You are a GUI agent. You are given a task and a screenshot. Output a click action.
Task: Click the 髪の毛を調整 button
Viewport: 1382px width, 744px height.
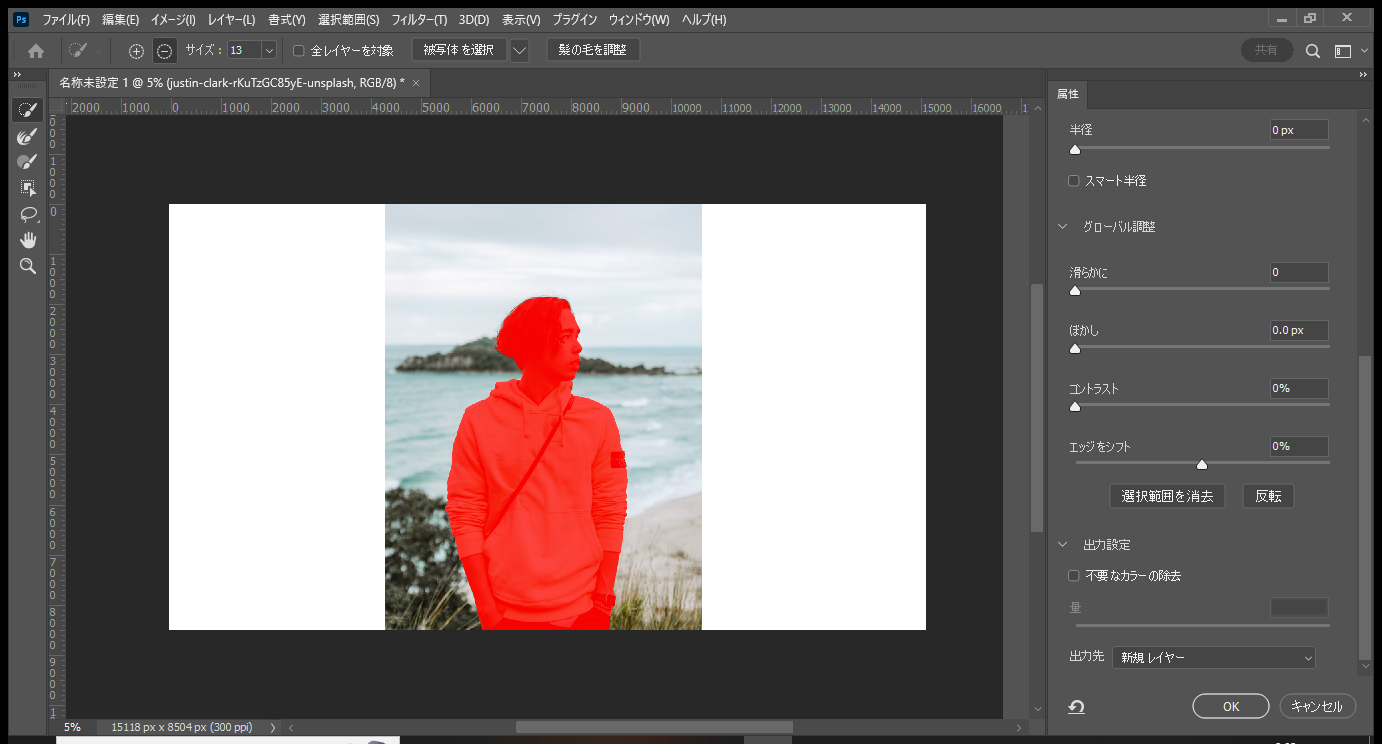click(592, 50)
